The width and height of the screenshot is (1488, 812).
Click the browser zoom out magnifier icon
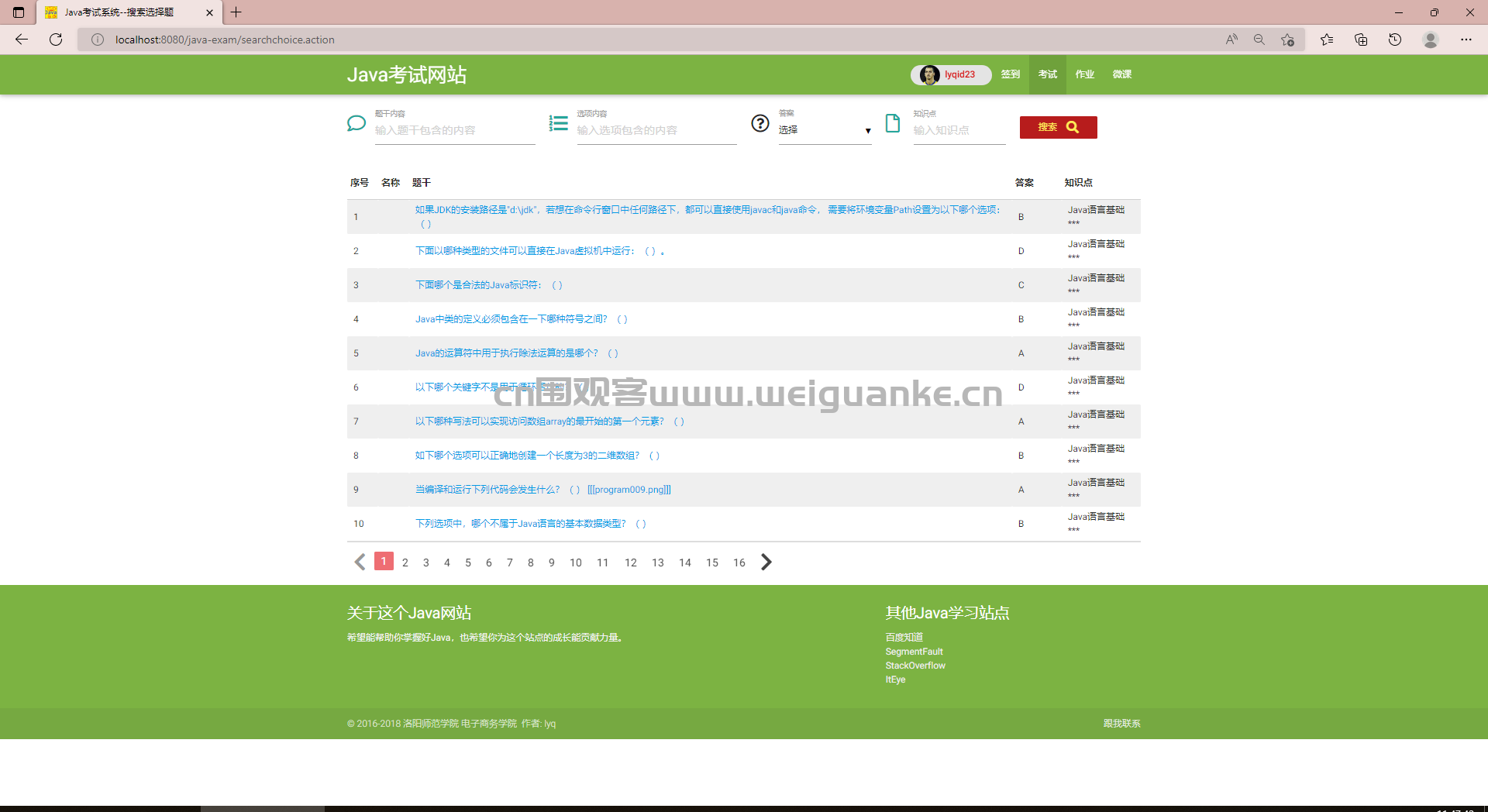pos(1259,40)
